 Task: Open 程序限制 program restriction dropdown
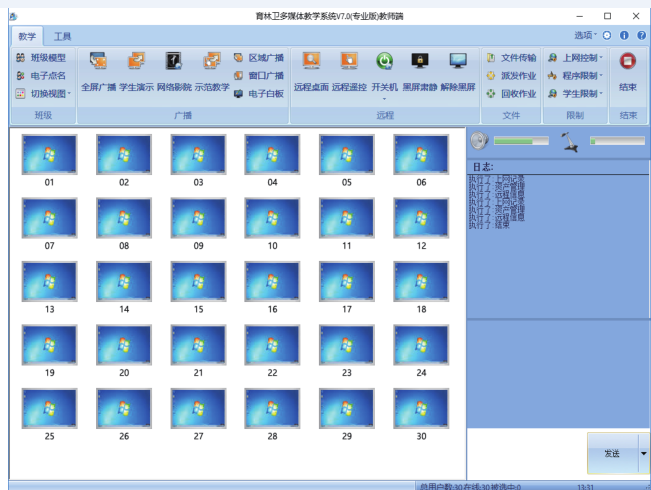575,76
